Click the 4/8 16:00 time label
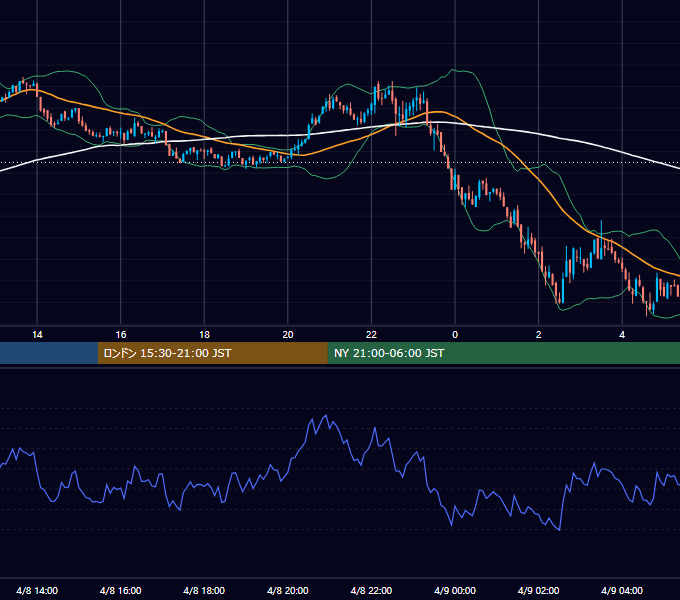Viewport: 680px width, 600px height. pyautogui.click(x=121, y=590)
